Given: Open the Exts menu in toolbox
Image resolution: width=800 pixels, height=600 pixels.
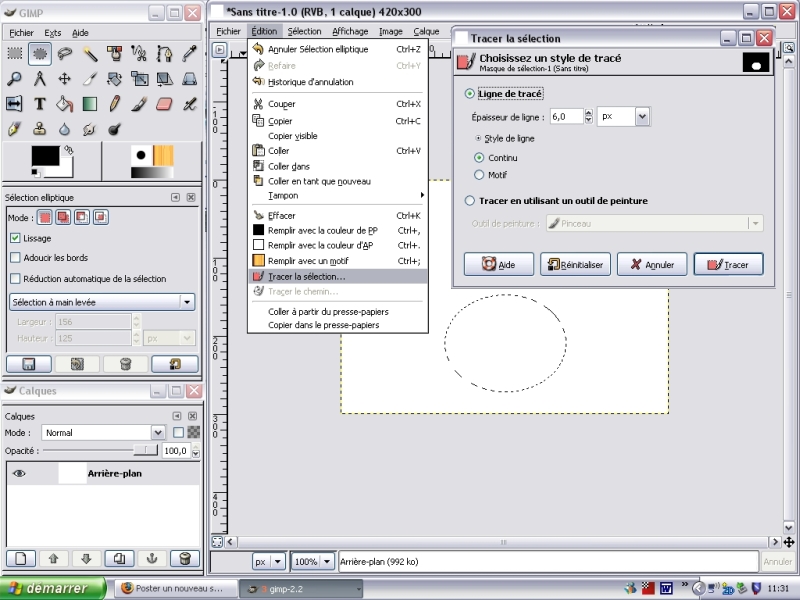Looking at the screenshot, I should [x=53, y=33].
